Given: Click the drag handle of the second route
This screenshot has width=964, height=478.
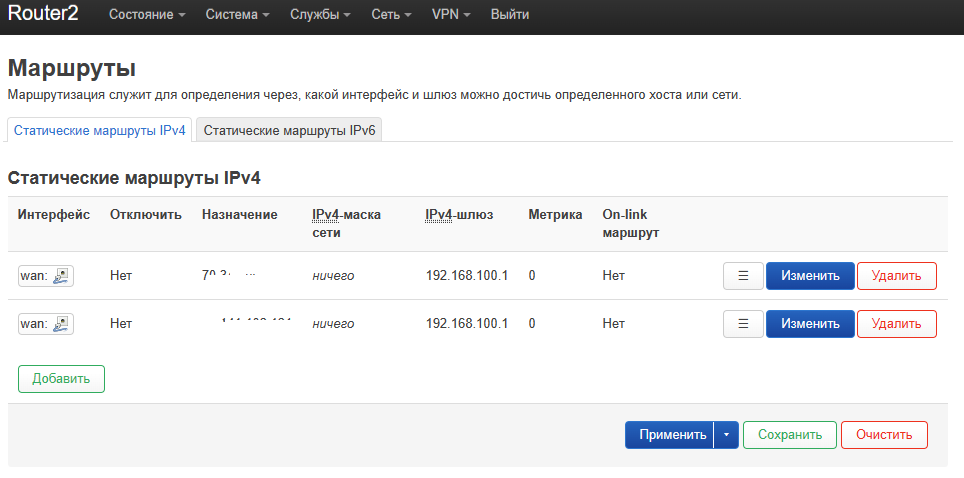Looking at the screenshot, I should click(743, 324).
